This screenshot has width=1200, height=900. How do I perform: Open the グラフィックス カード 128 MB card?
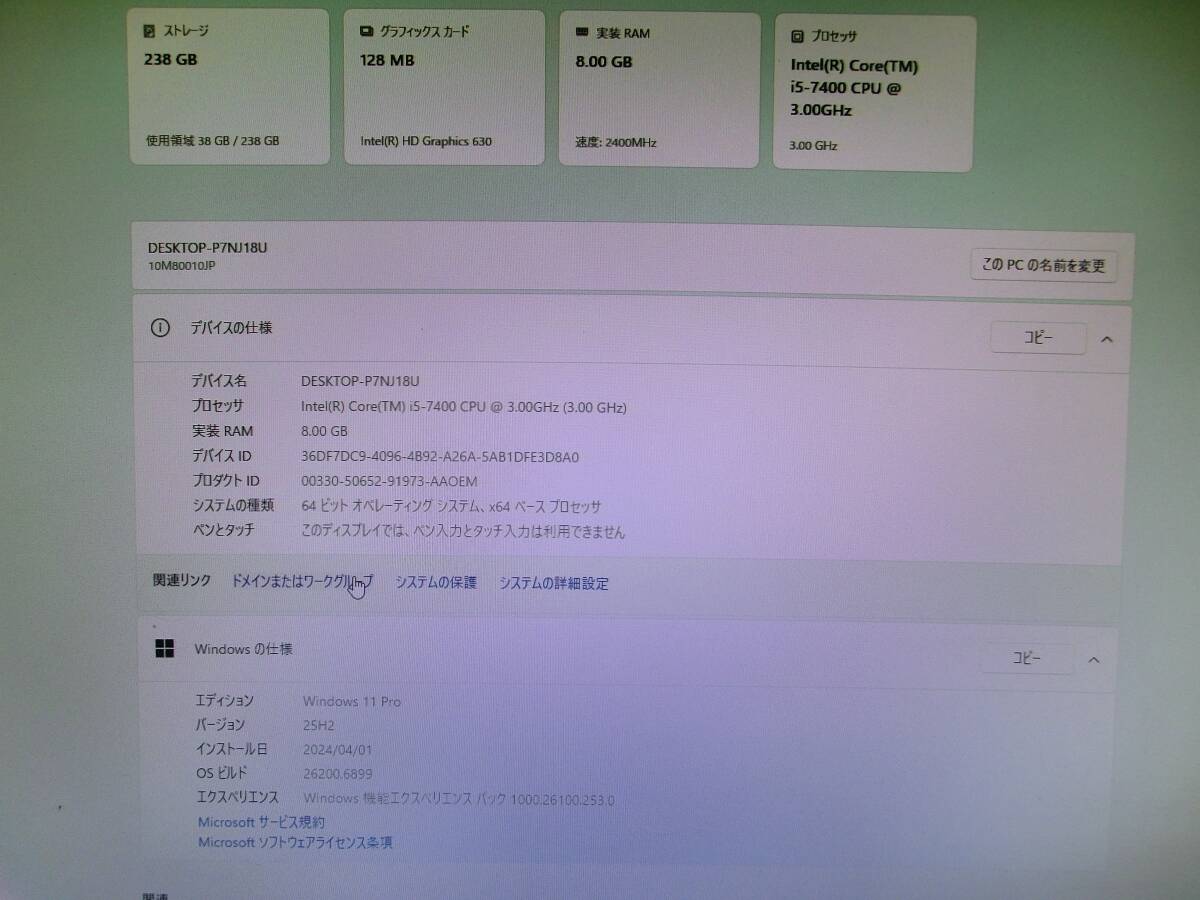point(444,87)
